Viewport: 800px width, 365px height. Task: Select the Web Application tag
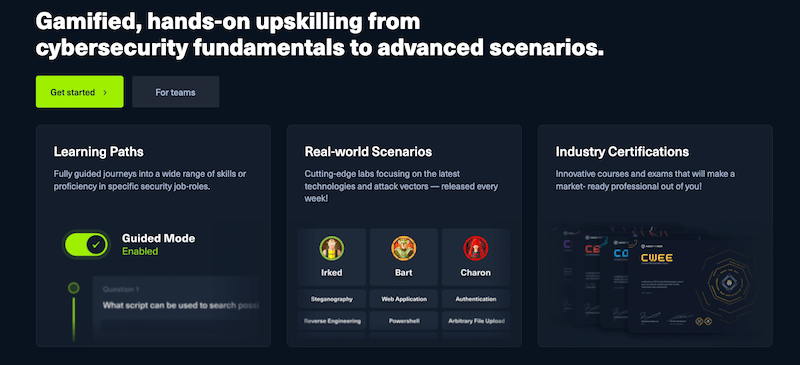tap(404, 299)
